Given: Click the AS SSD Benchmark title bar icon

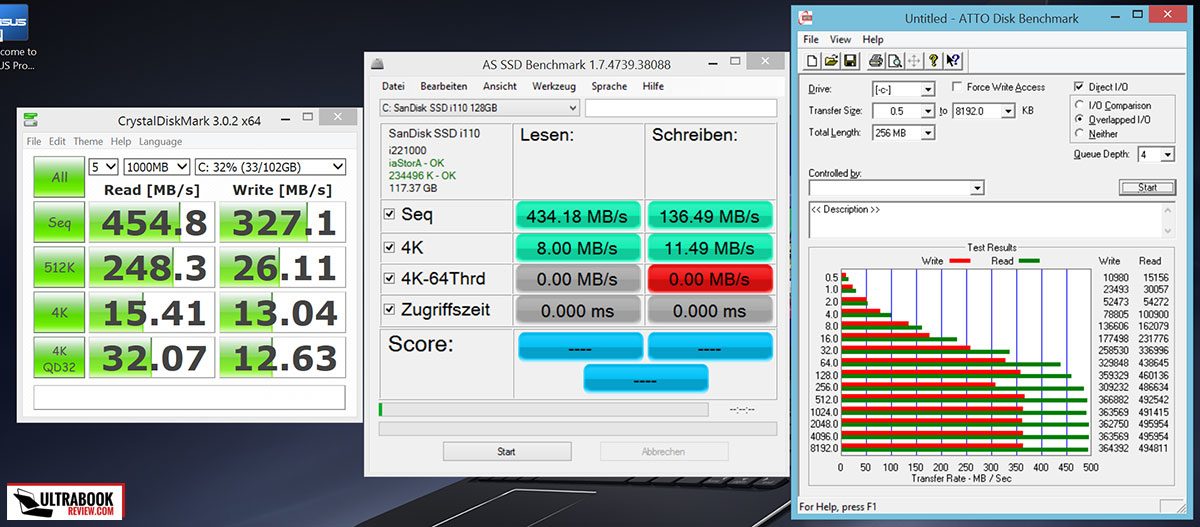Looking at the screenshot, I should pos(377,63).
